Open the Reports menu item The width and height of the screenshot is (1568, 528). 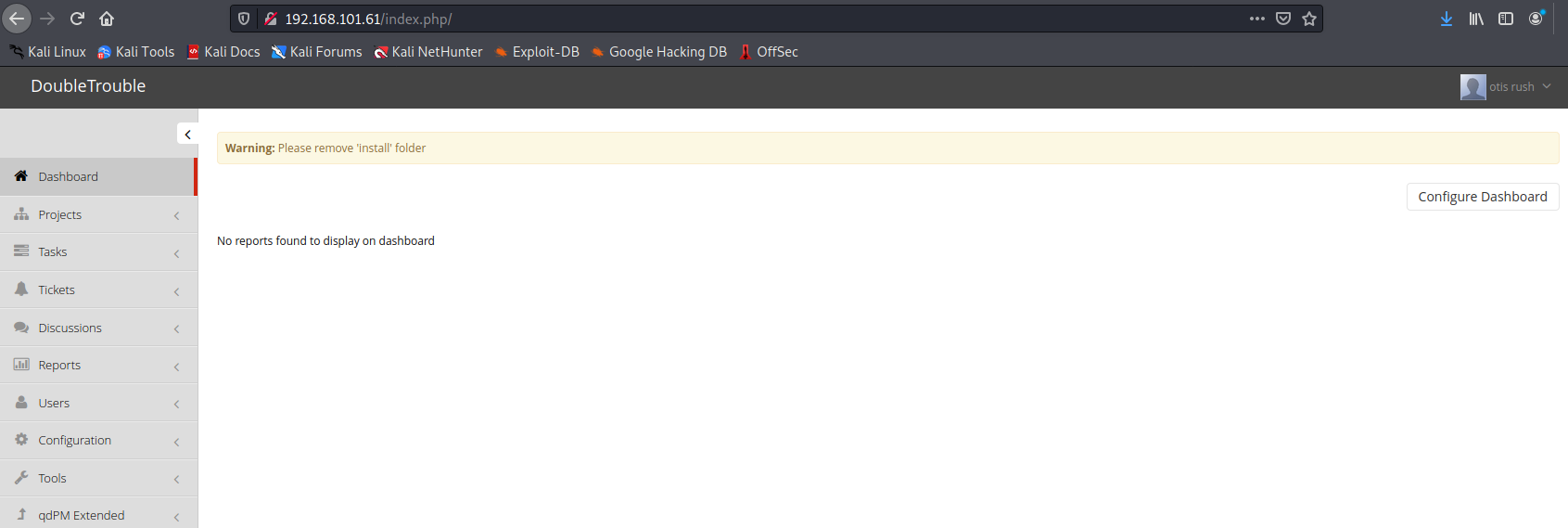98,365
